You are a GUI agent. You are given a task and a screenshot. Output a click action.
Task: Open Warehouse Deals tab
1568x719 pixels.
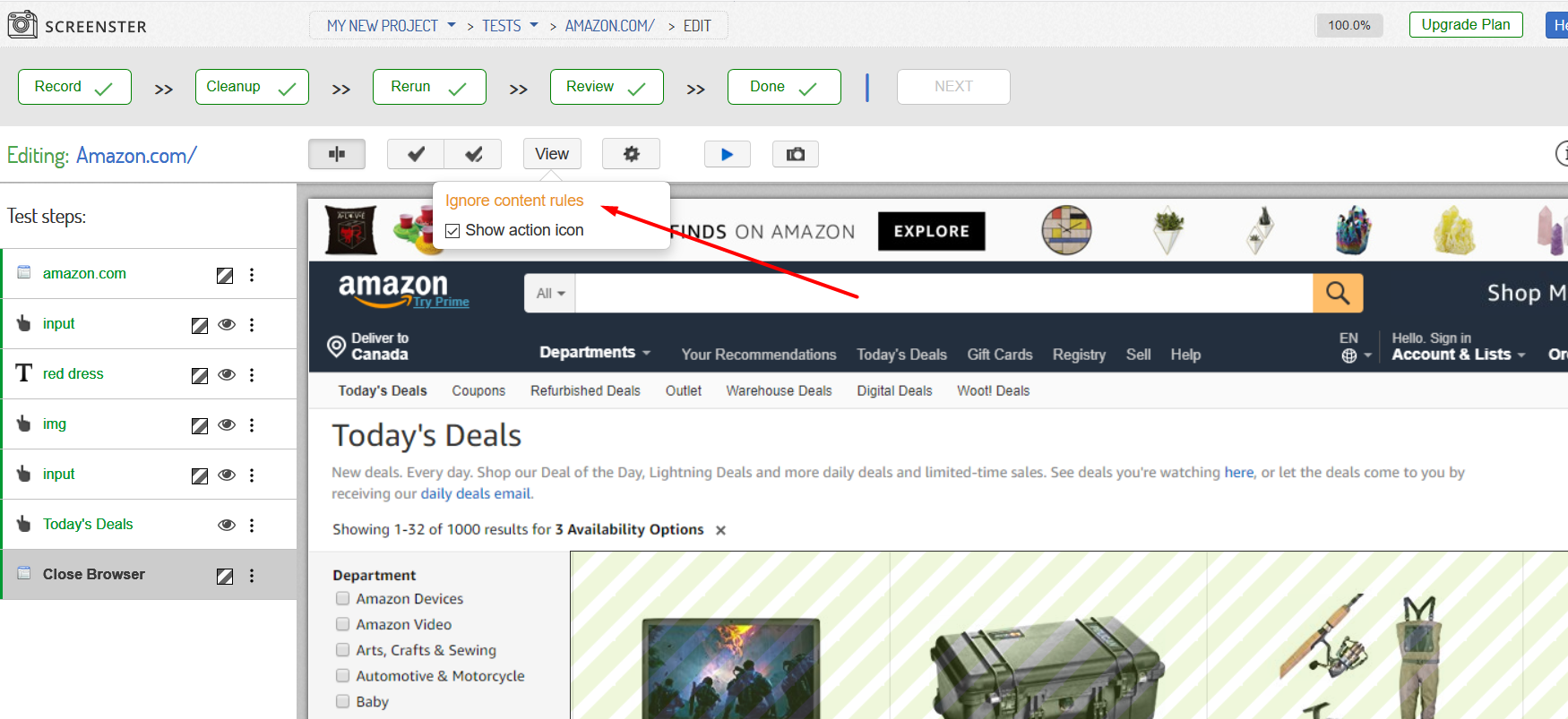pyautogui.click(x=779, y=391)
